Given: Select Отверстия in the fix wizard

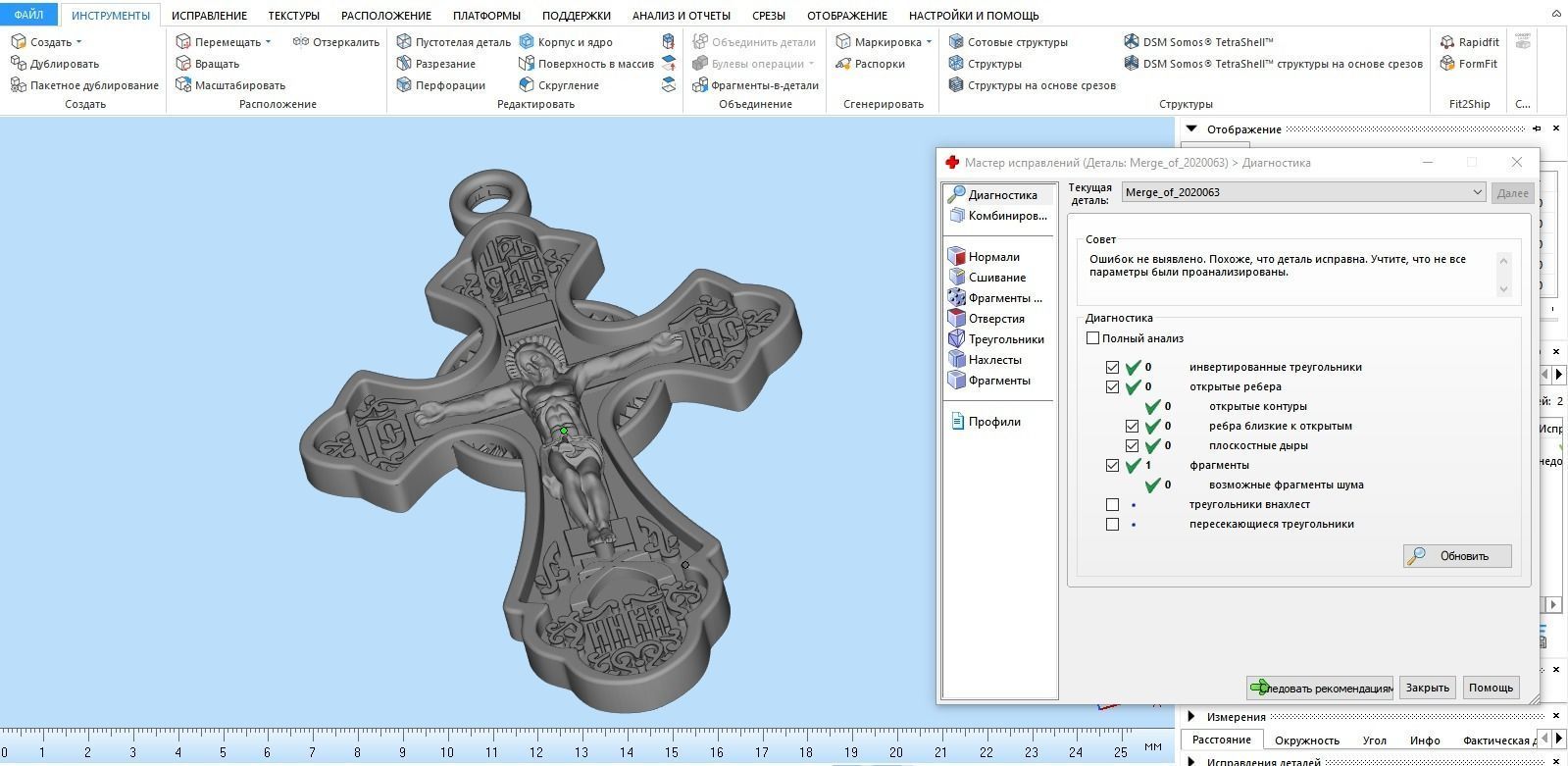Looking at the screenshot, I should [986, 319].
